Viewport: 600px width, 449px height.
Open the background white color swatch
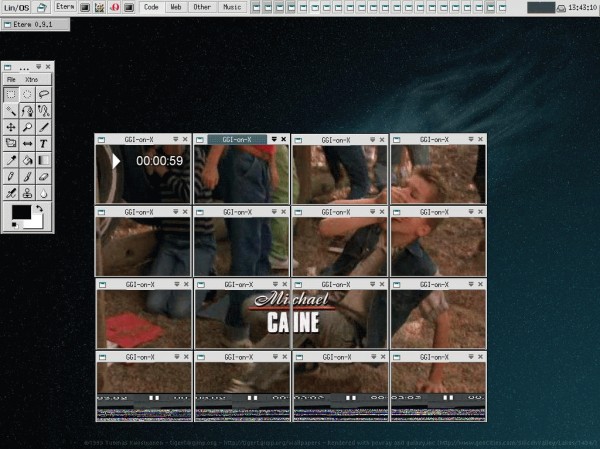(x=35, y=222)
